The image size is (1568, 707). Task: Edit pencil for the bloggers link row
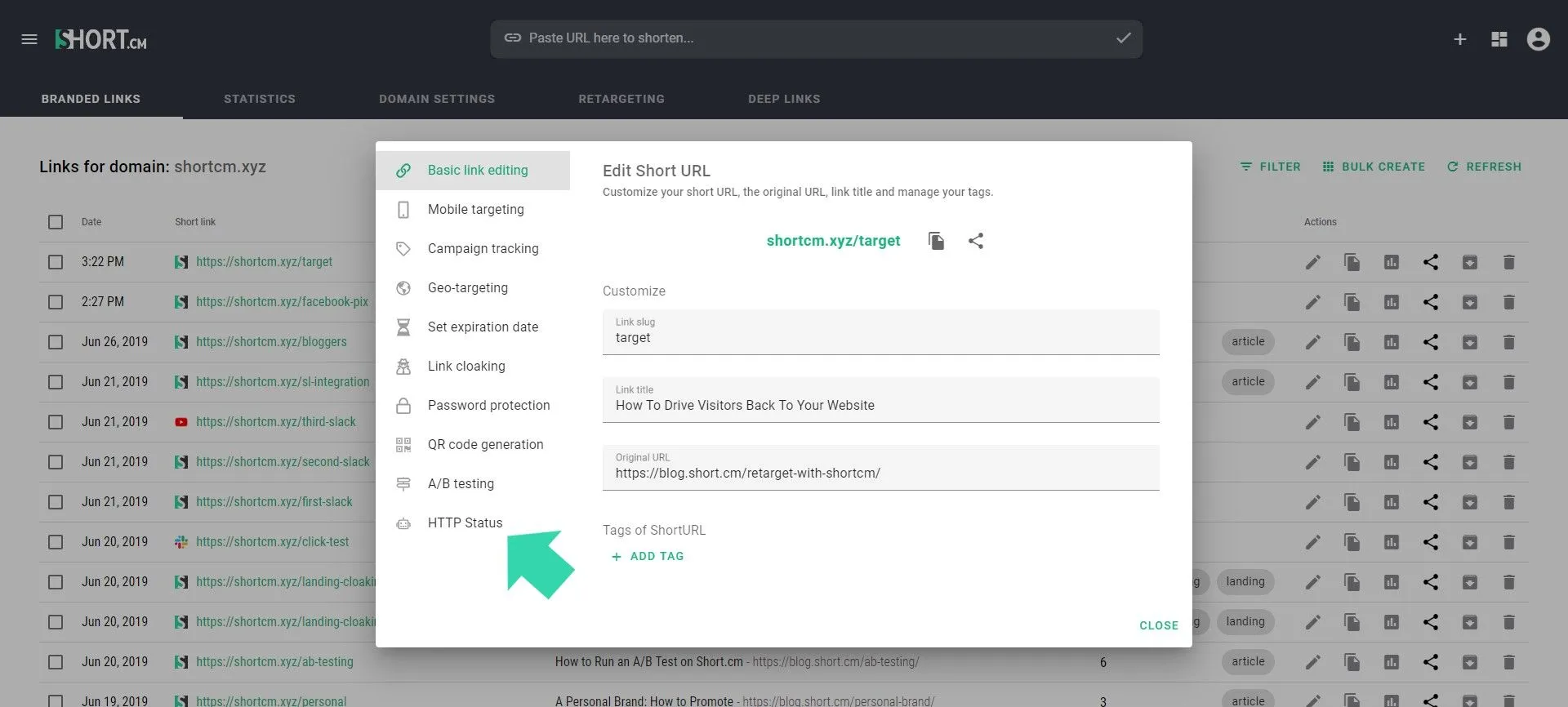pos(1313,342)
